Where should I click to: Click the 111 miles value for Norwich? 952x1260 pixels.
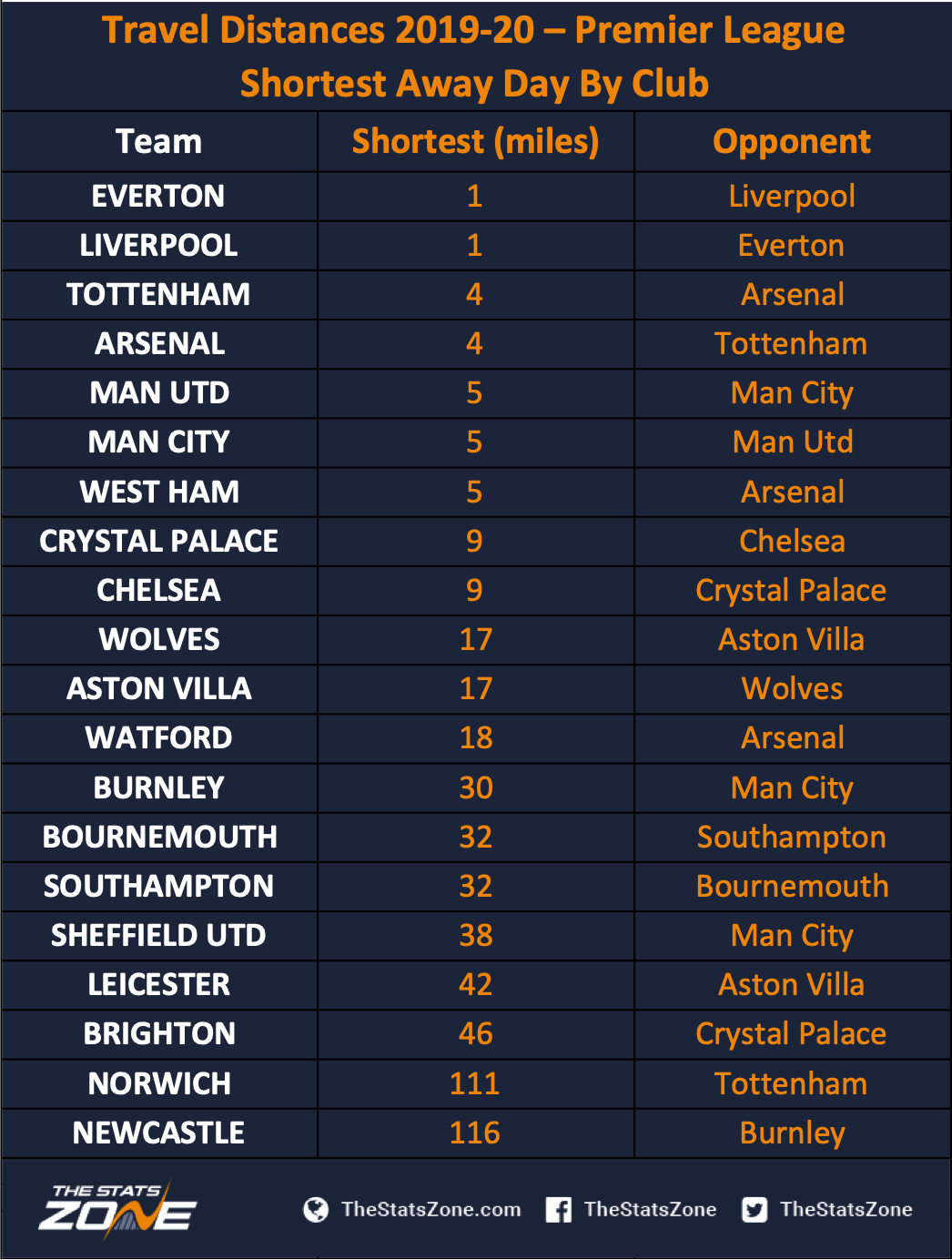click(475, 1084)
